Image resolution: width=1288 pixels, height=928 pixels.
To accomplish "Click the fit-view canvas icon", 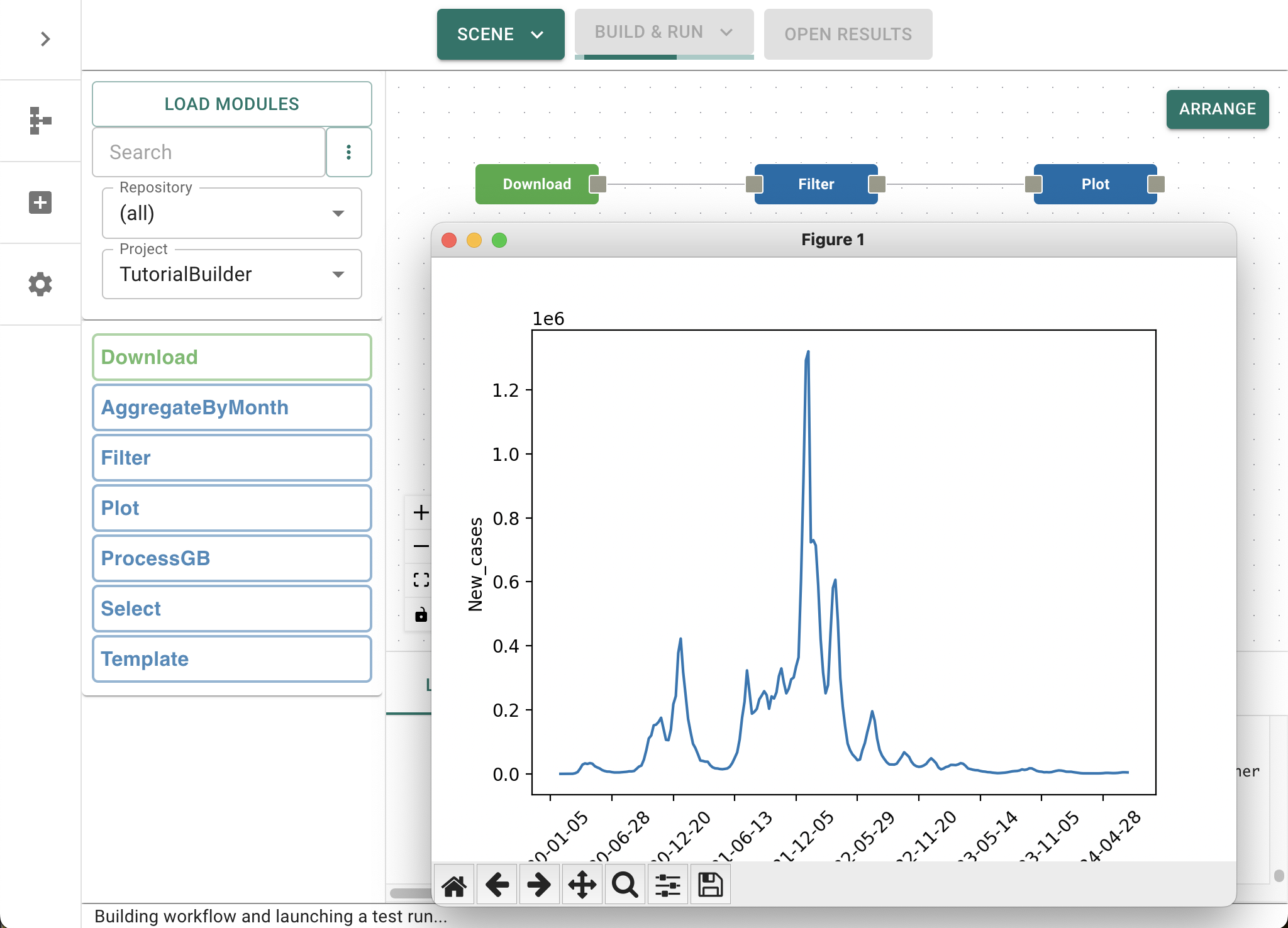I will coord(421,580).
